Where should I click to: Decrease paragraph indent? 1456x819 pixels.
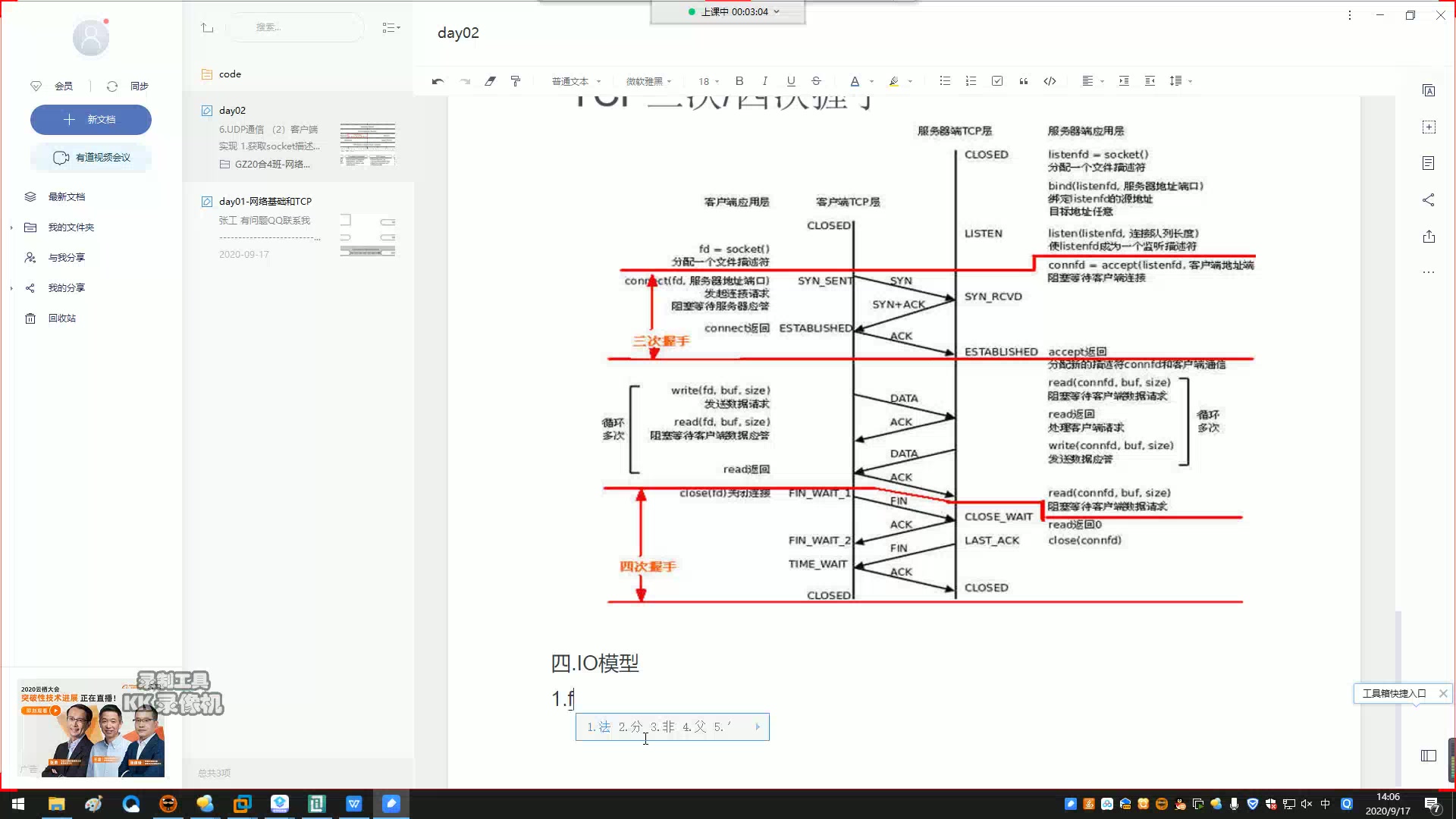coord(1150,81)
